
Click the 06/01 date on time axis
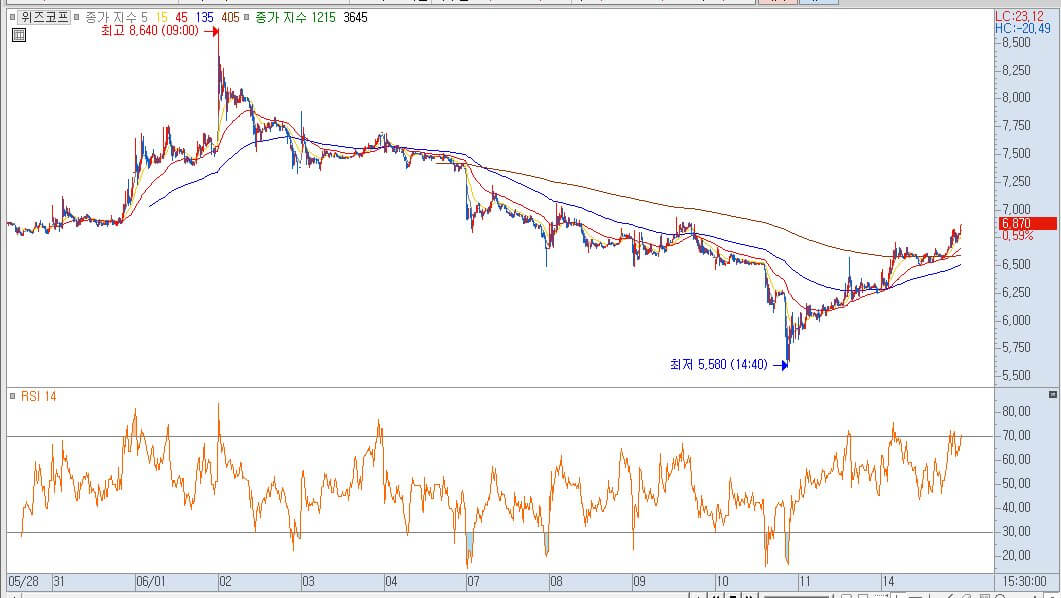click(x=150, y=581)
